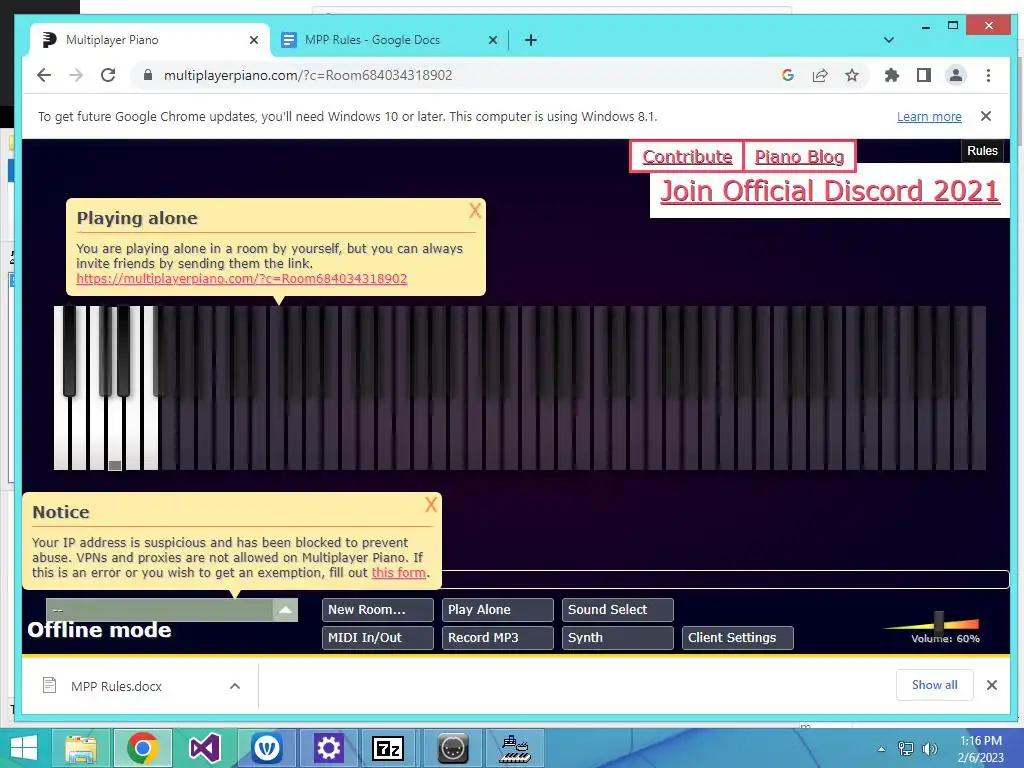
Task: Click the address bar URL
Action: [x=308, y=75]
